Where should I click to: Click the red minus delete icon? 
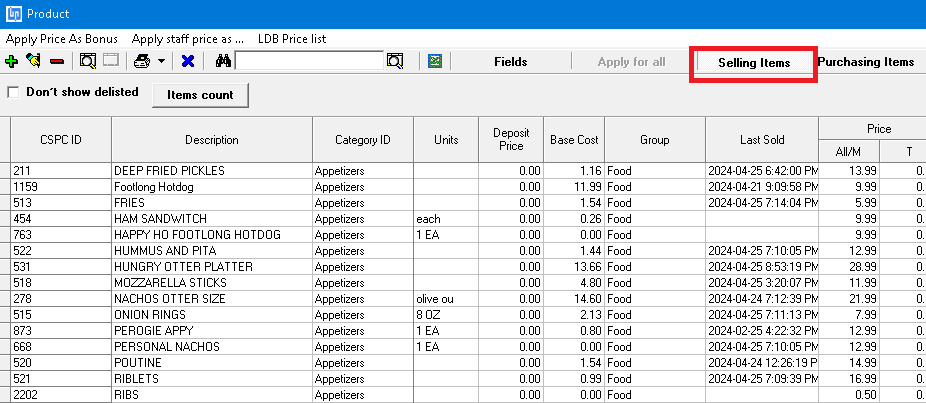57,61
